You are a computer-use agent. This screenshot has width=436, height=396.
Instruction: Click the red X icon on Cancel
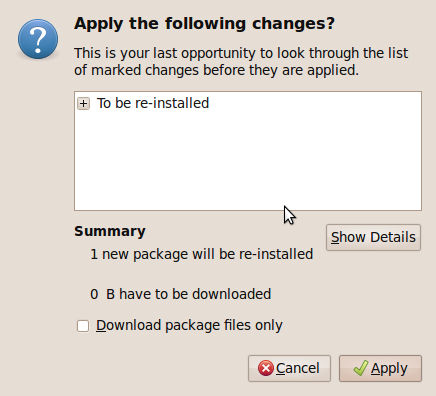click(x=266, y=368)
